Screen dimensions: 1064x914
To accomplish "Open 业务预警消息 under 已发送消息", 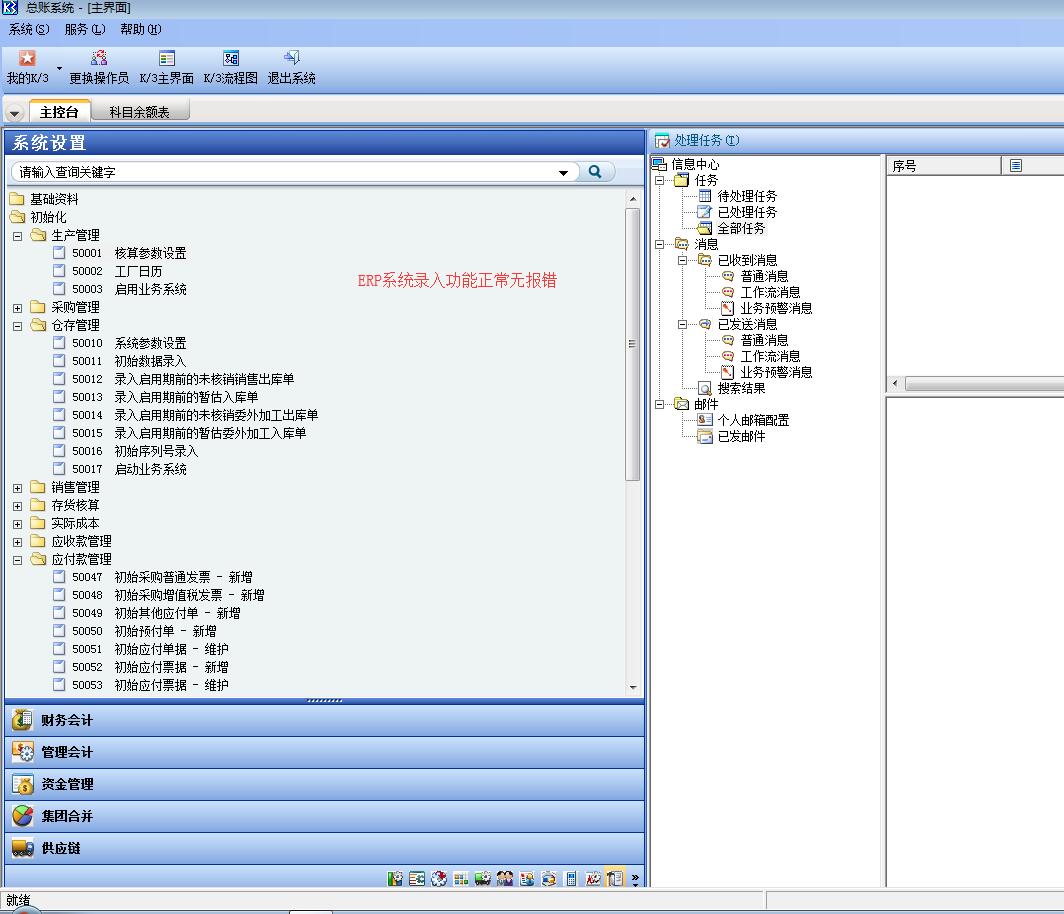I will 776,373.
